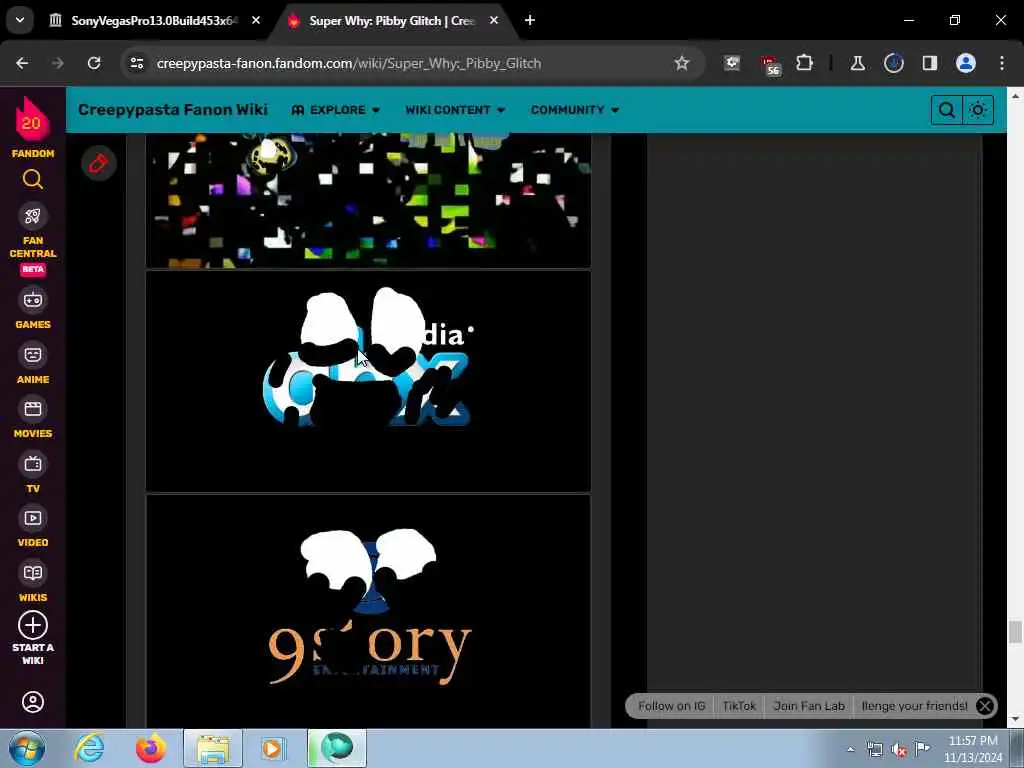Open the Chrome side panel
This screenshot has width=1024, height=768.
pyautogui.click(x=929, y=63)
